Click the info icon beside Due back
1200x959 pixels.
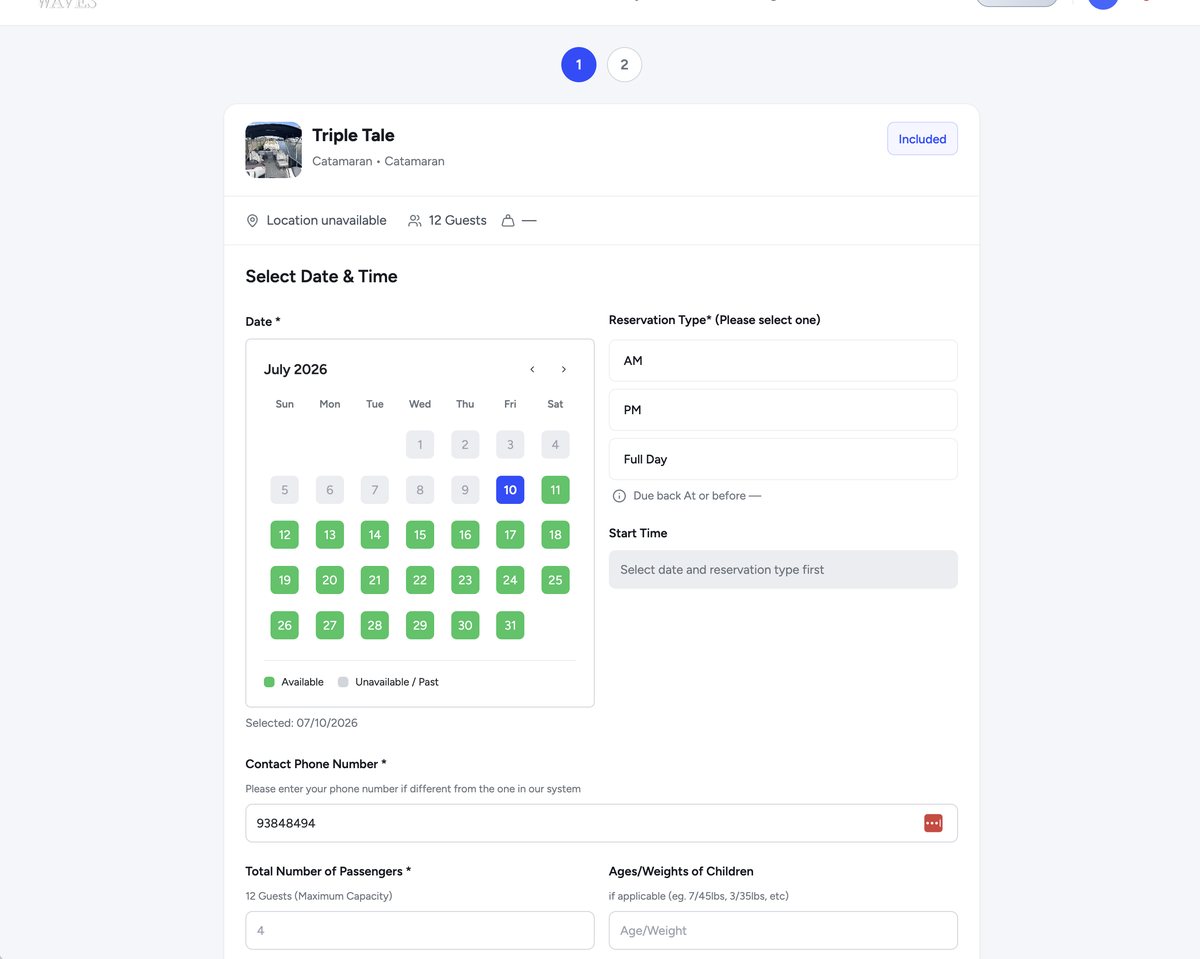(x=619, y=496)
